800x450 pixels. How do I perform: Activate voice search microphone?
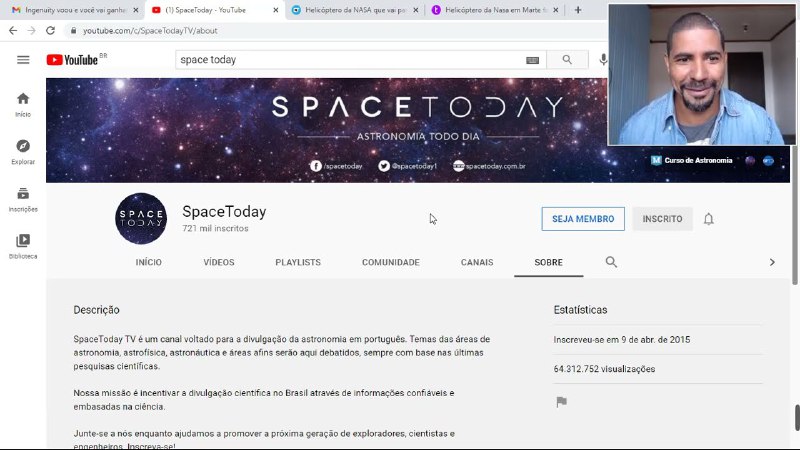pos(603,60)
